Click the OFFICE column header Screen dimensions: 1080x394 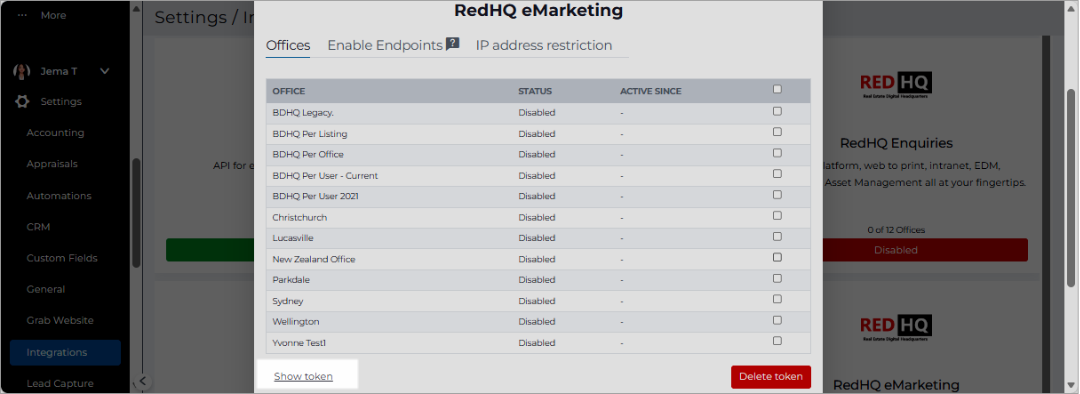(x=289, y=91)
